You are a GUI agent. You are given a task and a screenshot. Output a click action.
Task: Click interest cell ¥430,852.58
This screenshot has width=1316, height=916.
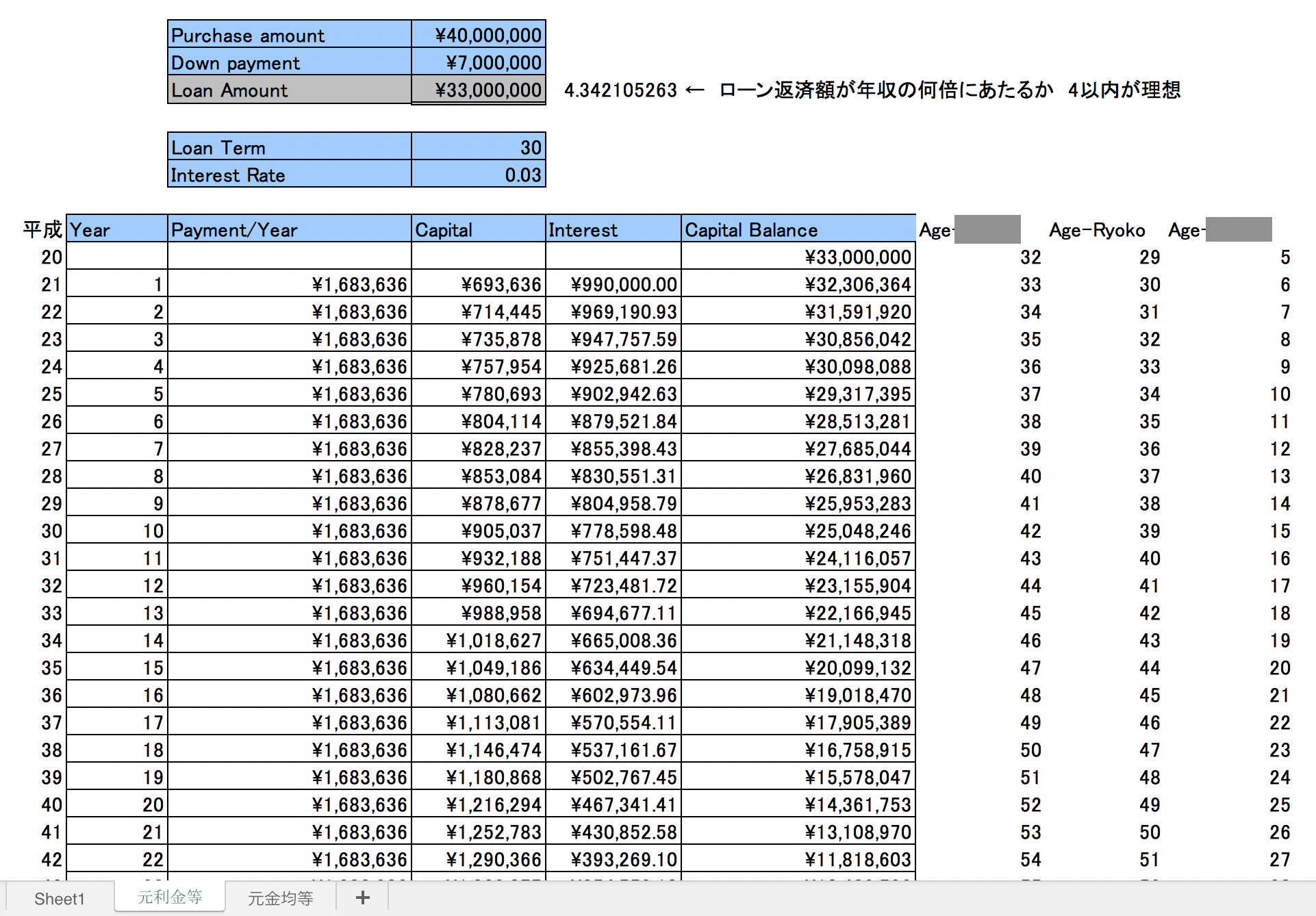click(613, 832)
